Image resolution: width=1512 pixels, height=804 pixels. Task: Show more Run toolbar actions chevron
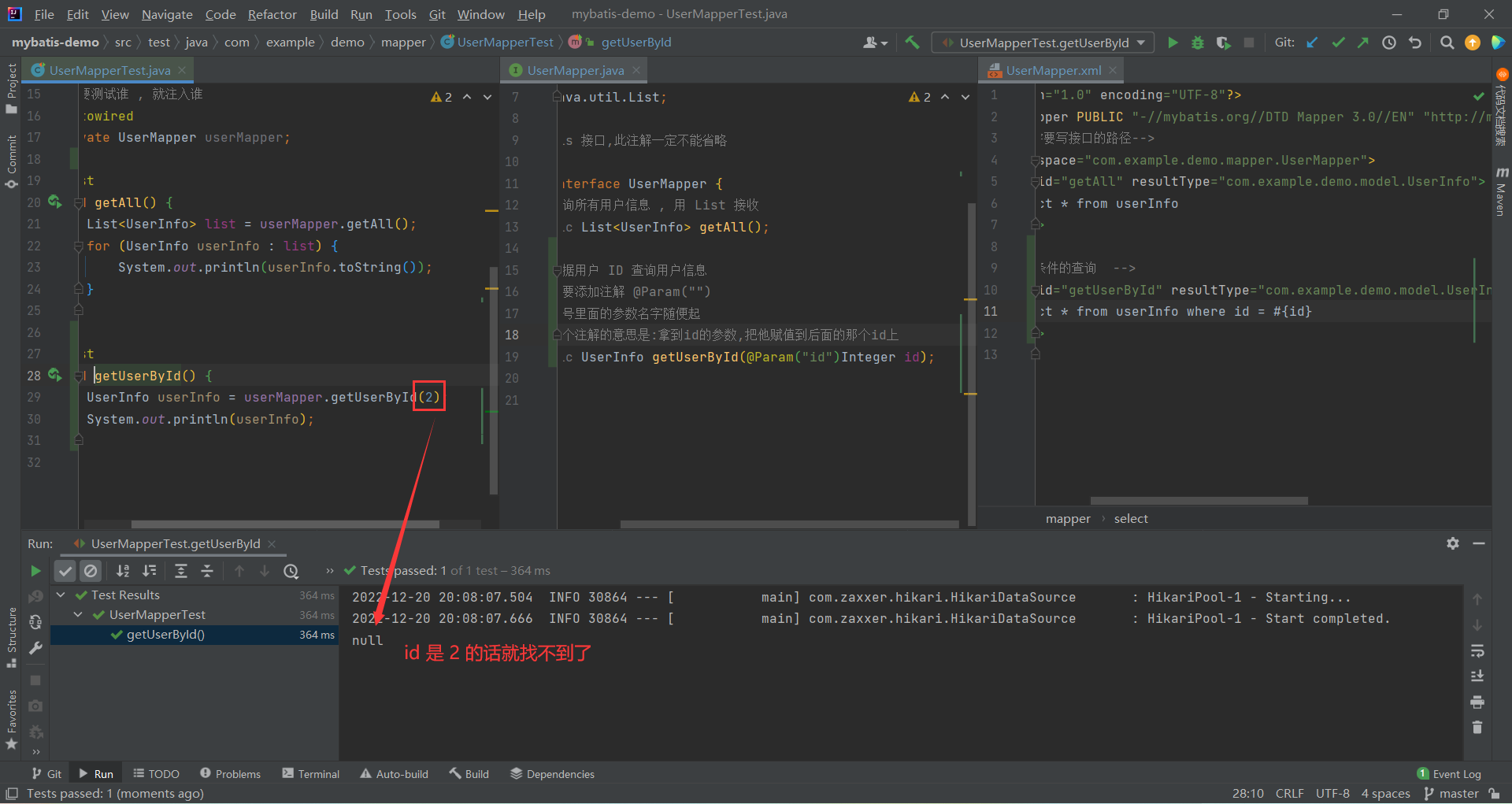click(330, 571)
